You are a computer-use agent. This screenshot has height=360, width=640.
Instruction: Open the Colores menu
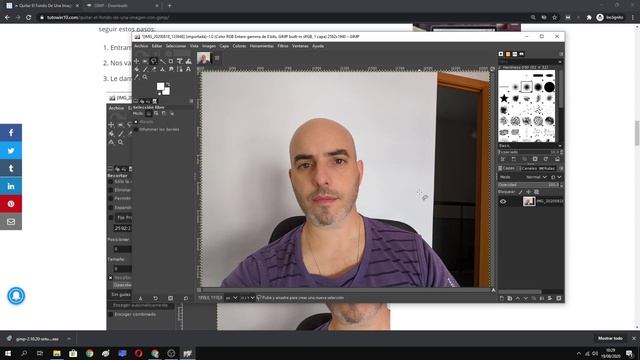click(239, 46)
